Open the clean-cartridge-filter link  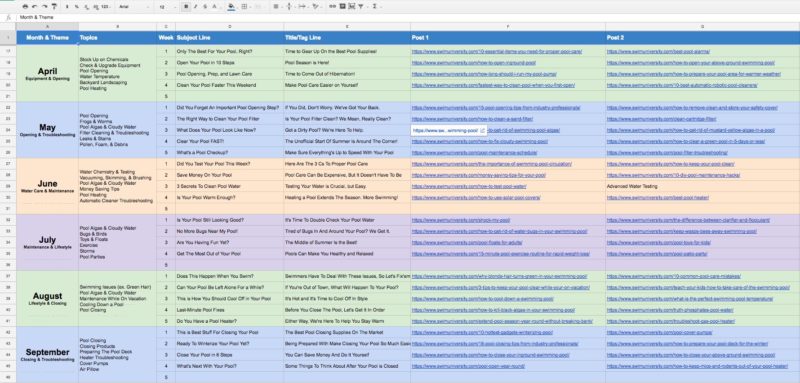pyautogui.click(x=661, y=119)
